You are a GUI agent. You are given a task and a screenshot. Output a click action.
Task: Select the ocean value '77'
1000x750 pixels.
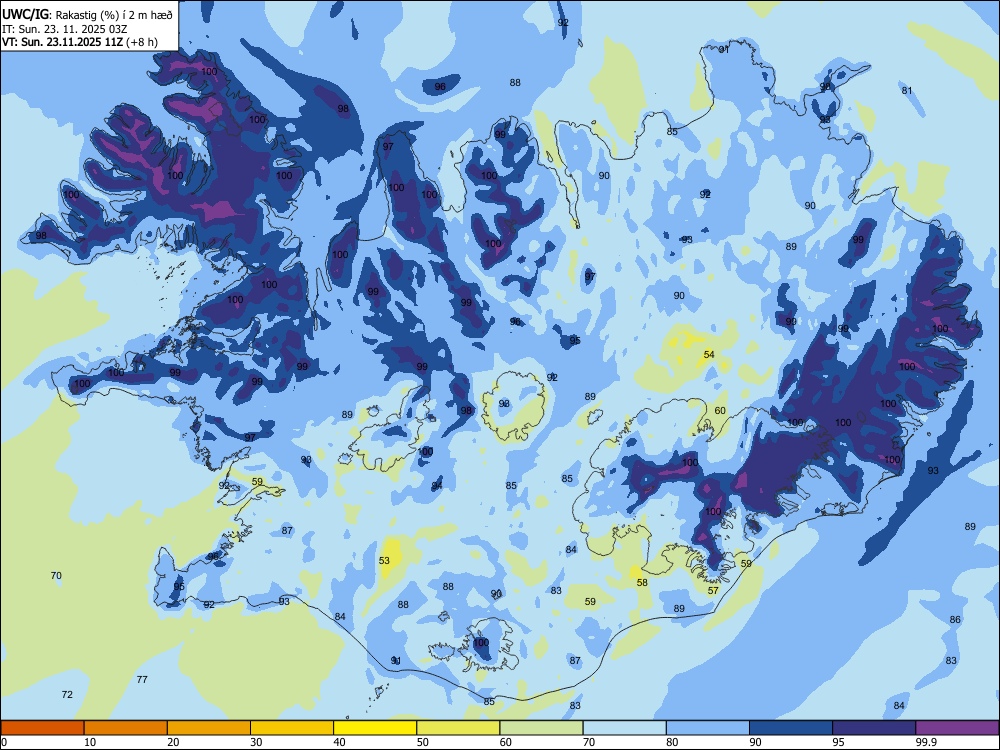point(142,679)
